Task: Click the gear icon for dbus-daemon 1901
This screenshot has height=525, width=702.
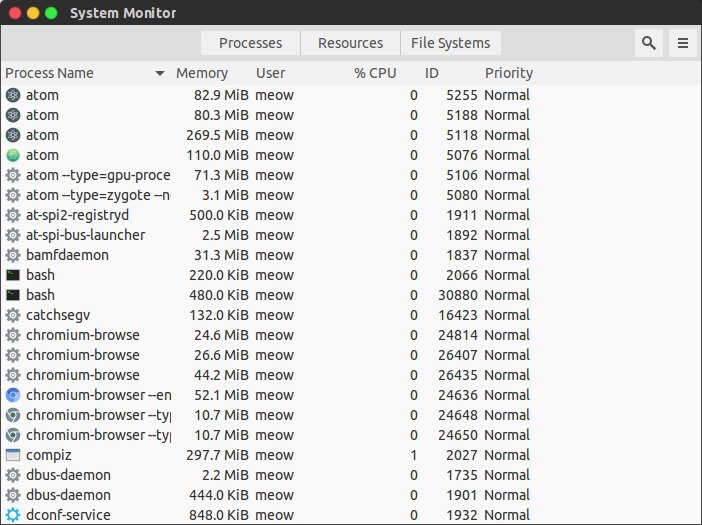Action: click(13, 495)
